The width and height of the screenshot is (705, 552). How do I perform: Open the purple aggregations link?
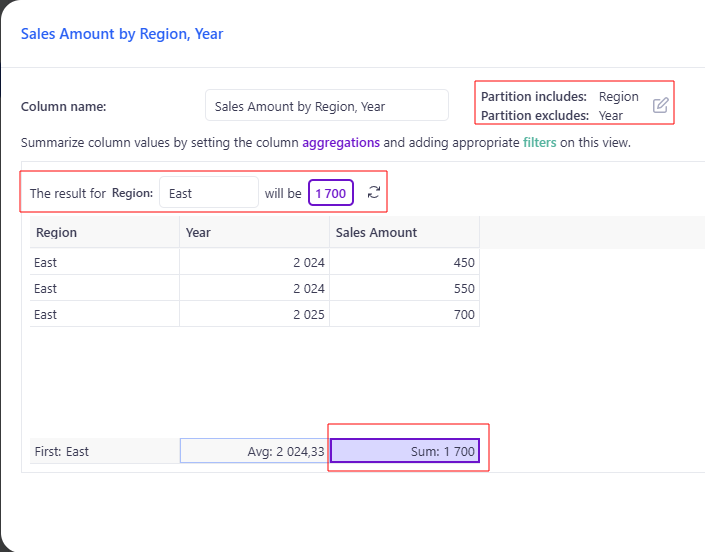point(341,142)
